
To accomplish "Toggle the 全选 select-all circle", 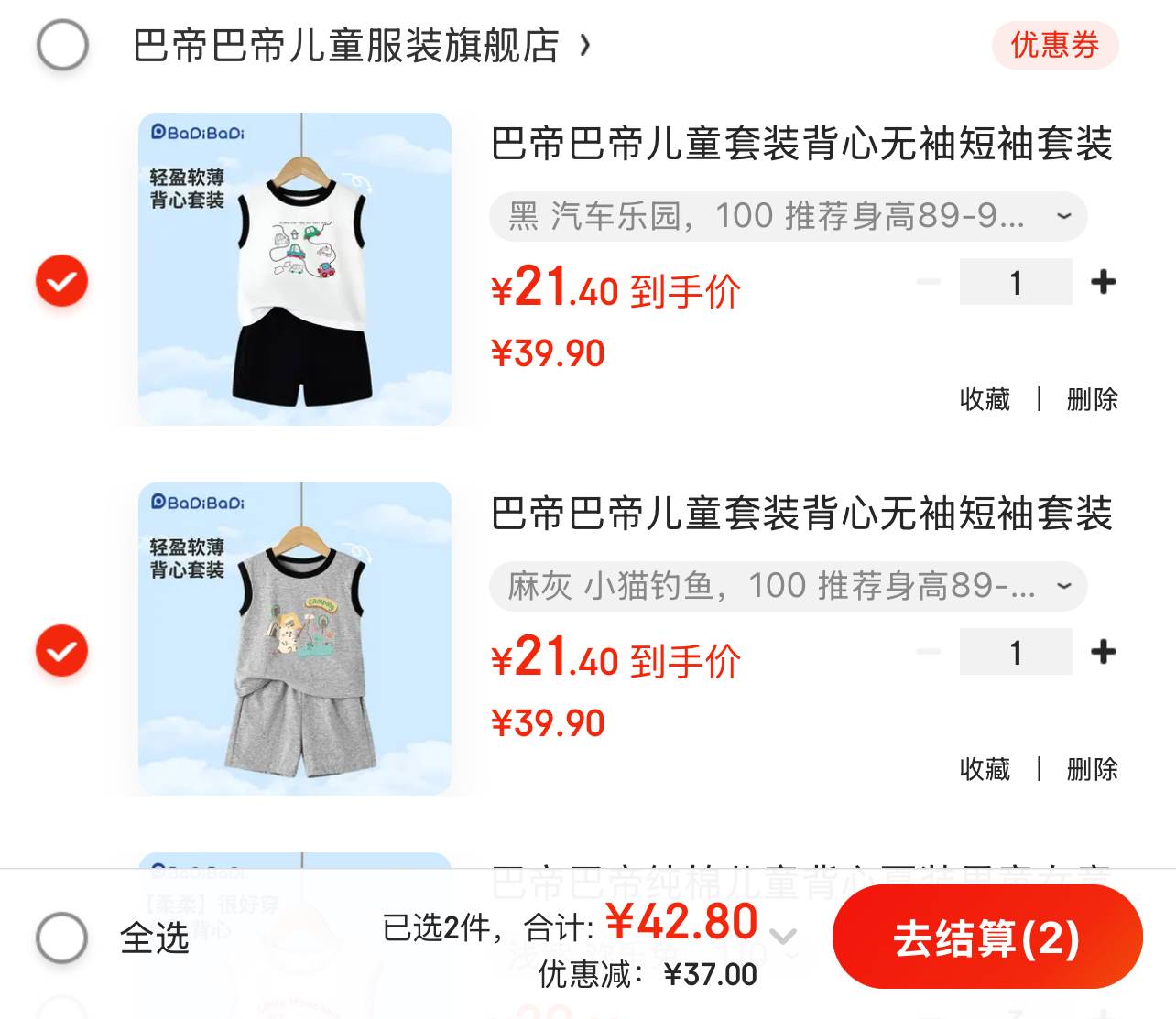I will (x=62, y=938).
